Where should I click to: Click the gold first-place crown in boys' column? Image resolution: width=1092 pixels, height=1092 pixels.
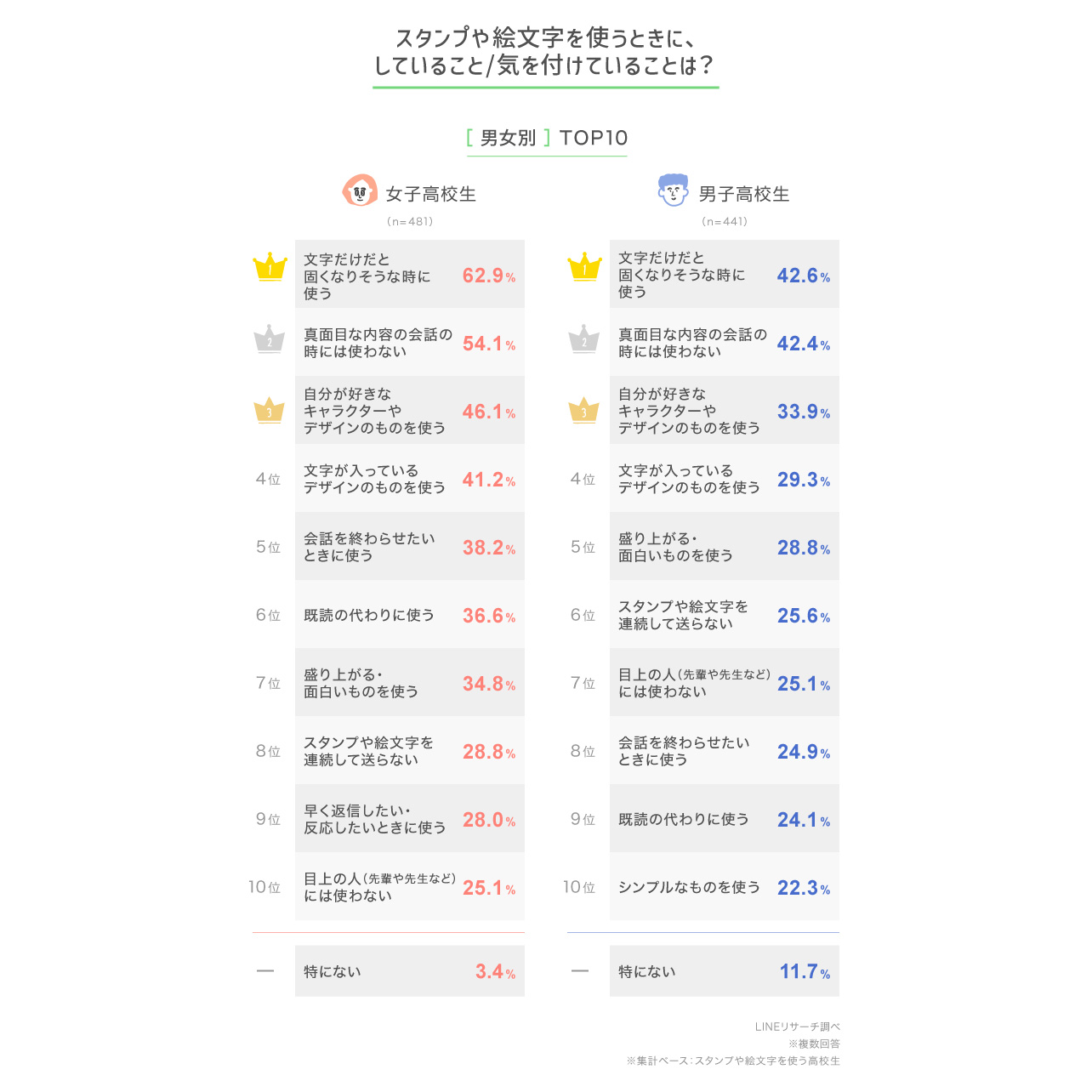click(584, 267)
